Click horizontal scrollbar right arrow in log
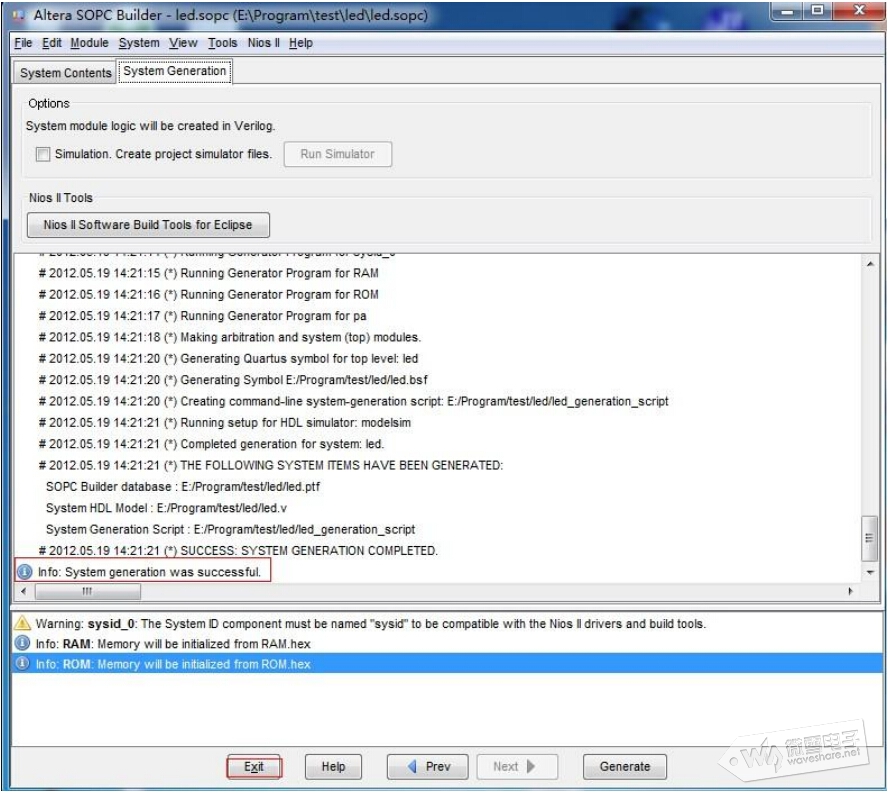888x793 pixels. [850, 591]
